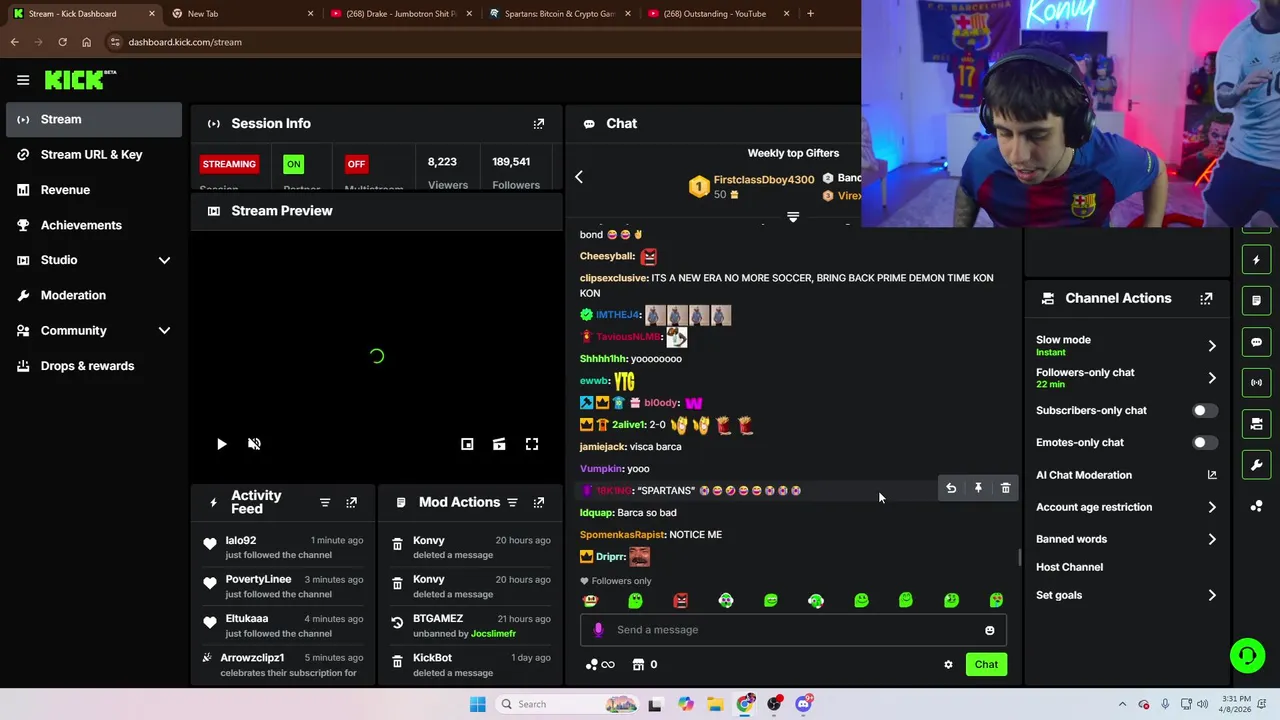Send message with Chat button
Viewport: 1280px width, 720px height.
pos(986,665)
